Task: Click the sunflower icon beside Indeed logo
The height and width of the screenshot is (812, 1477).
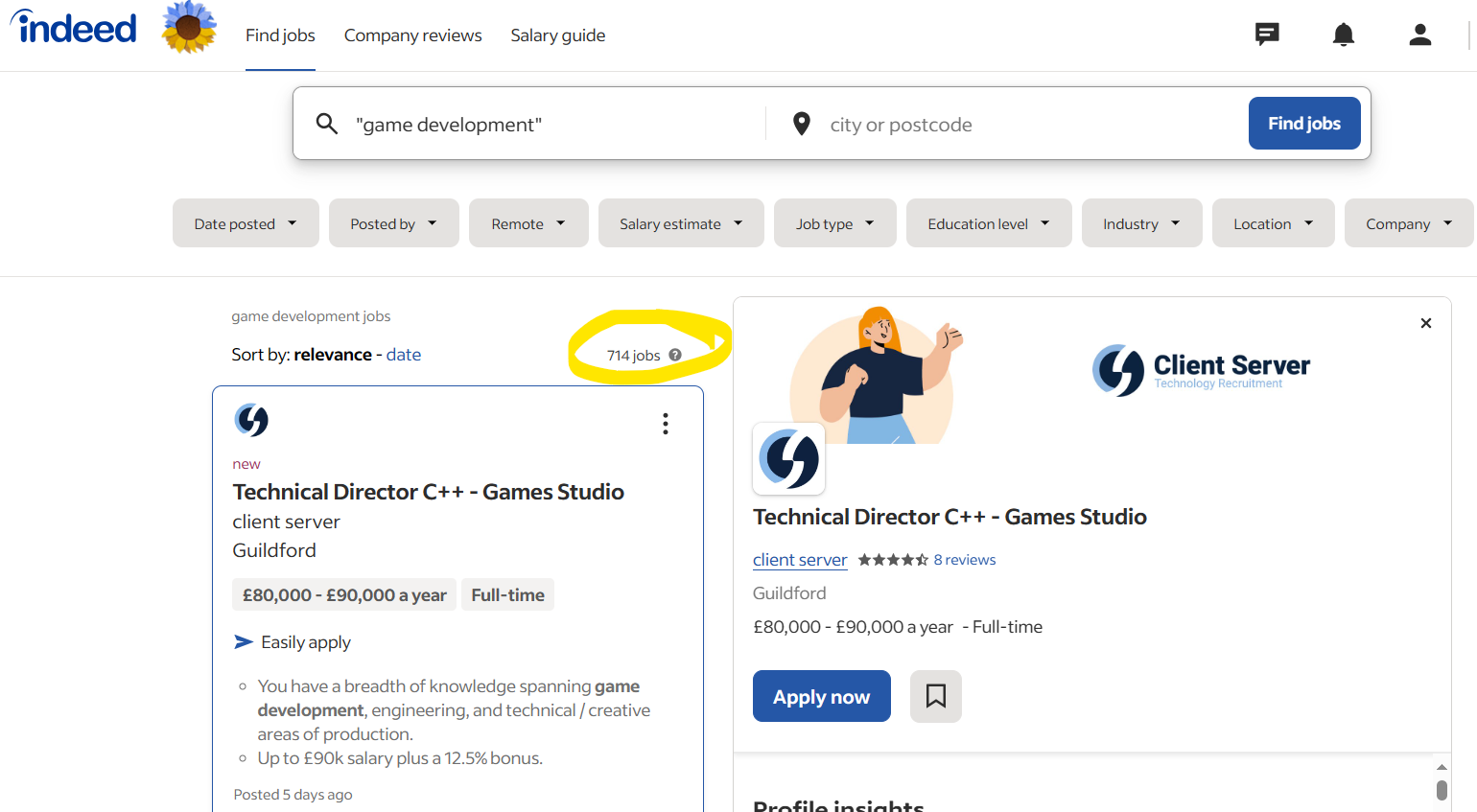Action: [x=189, y=26]
